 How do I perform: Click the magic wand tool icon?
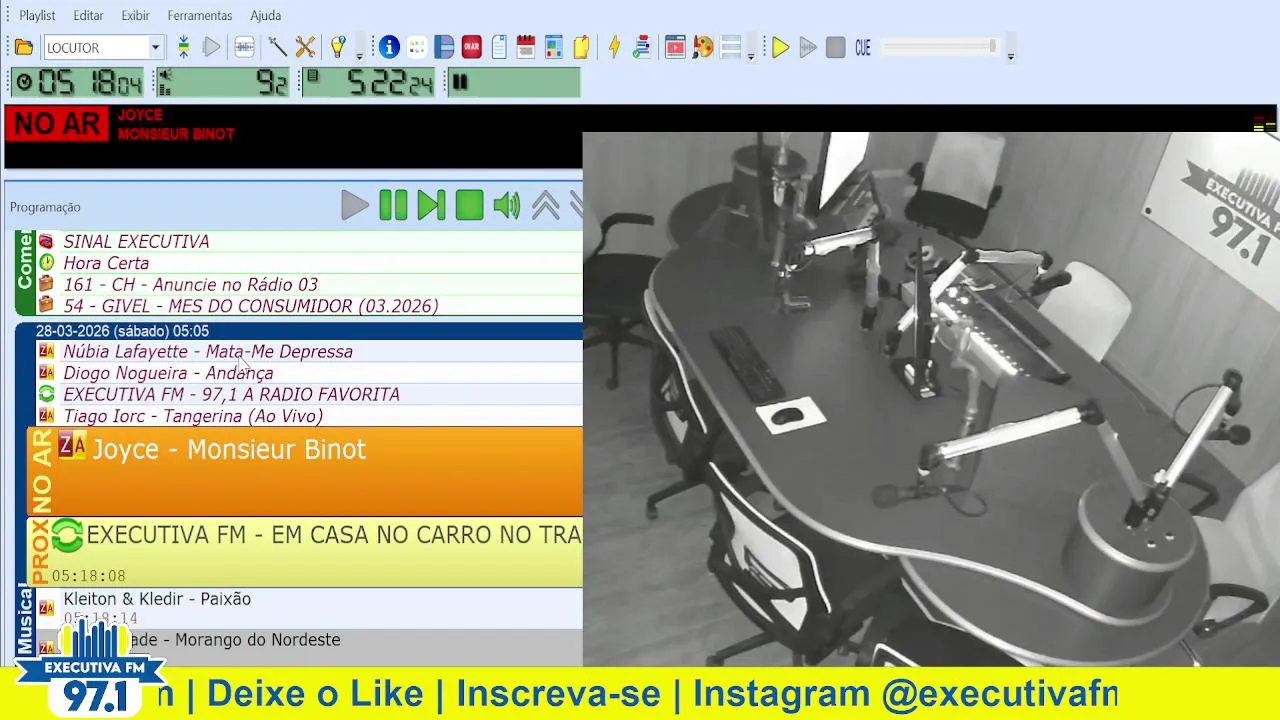(x=277, y=47)
